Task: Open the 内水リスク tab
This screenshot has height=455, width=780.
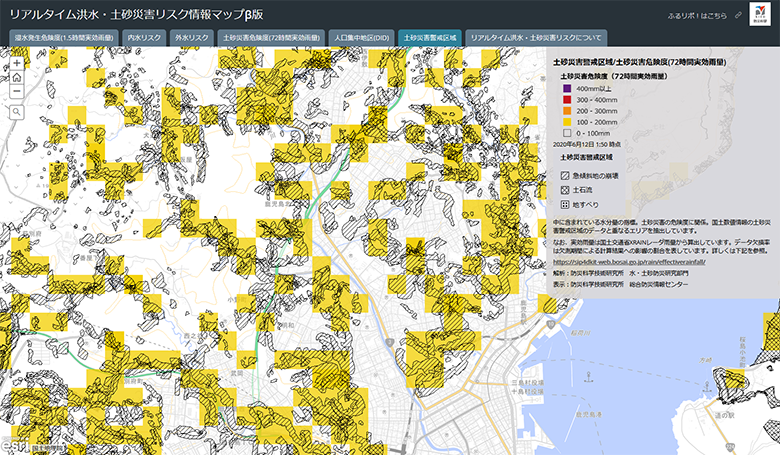Action: pyautogui.click(x=143, y=37)
